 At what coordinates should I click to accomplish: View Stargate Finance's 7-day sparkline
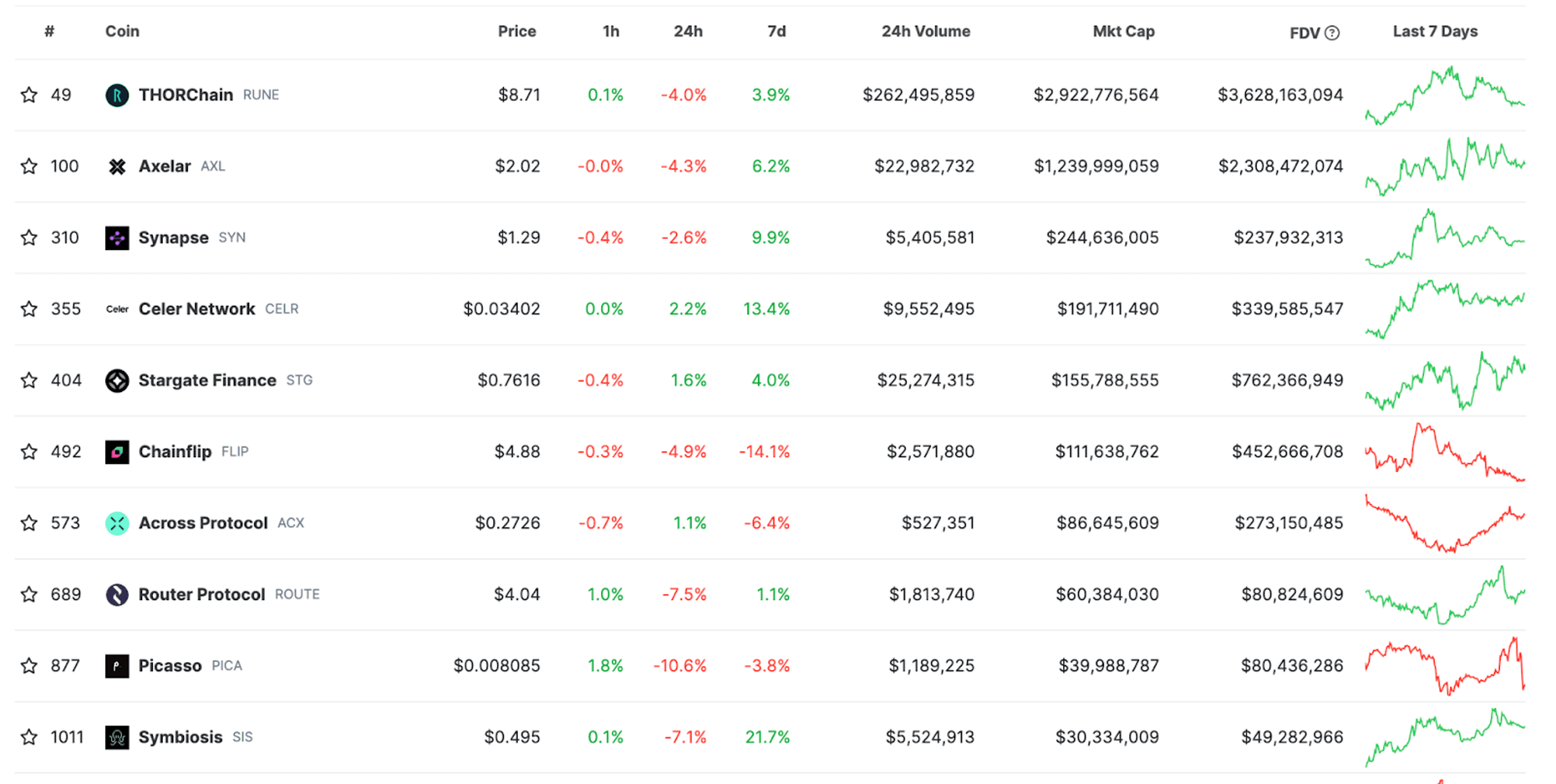click(1444, 380)
